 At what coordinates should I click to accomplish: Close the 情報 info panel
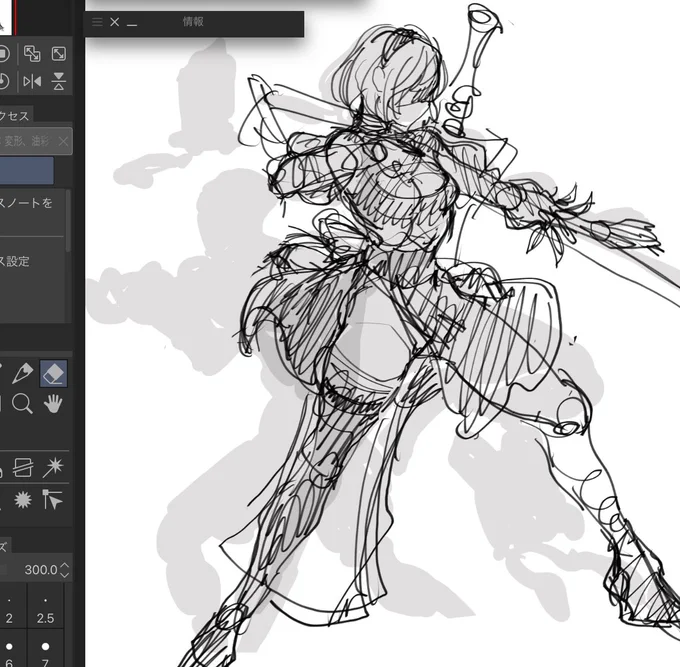pyautogui.click(x=114, y=22)
